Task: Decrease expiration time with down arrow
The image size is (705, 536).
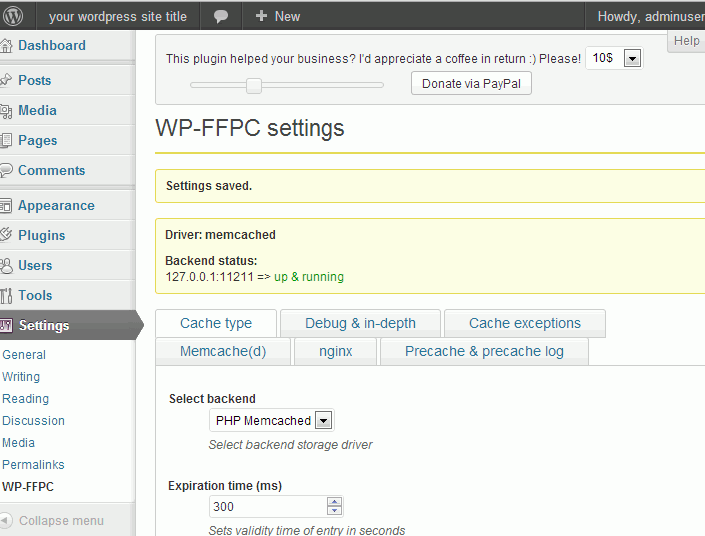Action: tap(334, 511)
